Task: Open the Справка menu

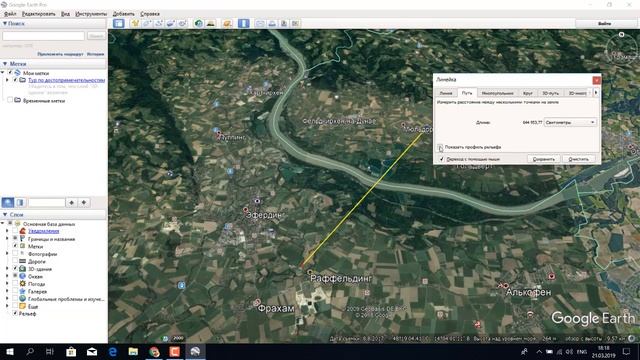Action: click(150, 13)
